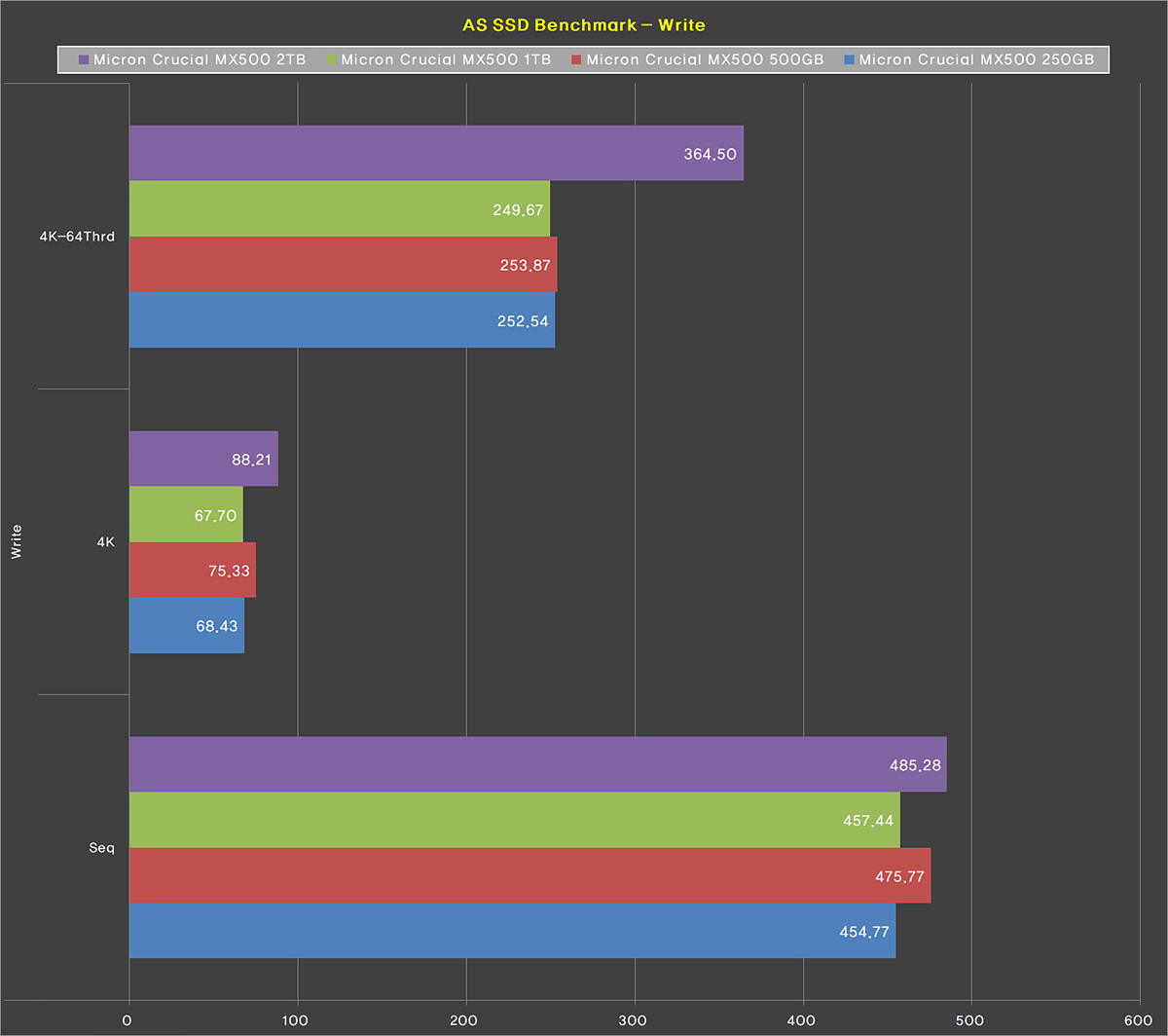Click the red MX500 500GB legend swatch
Viewport: 1168px width, 1036px height.
click(x=576, y=60)
